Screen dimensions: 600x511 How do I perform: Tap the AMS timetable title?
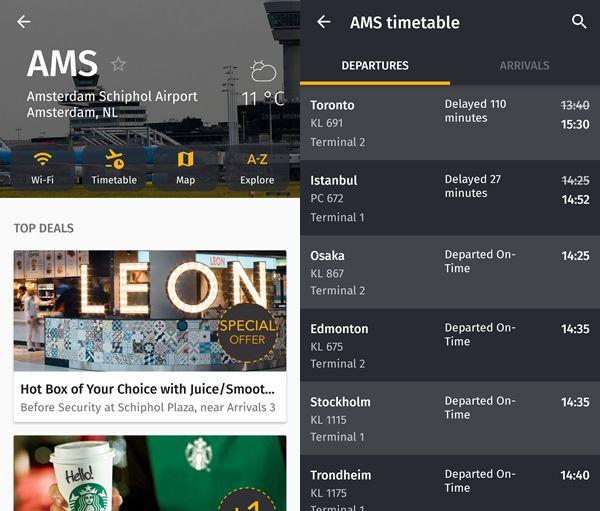405,23
